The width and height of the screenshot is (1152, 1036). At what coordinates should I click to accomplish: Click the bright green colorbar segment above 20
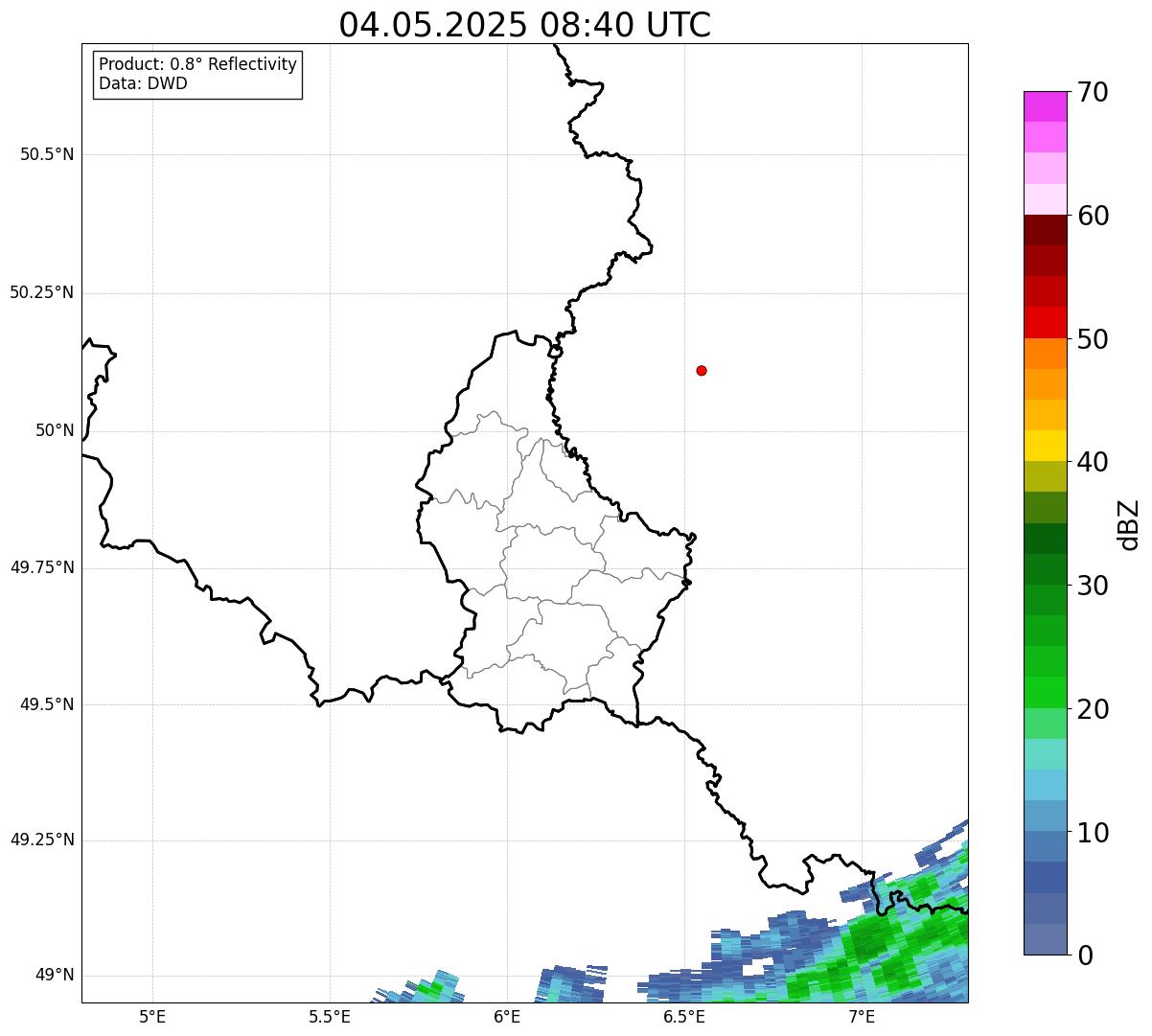[x=1045, y=693]
